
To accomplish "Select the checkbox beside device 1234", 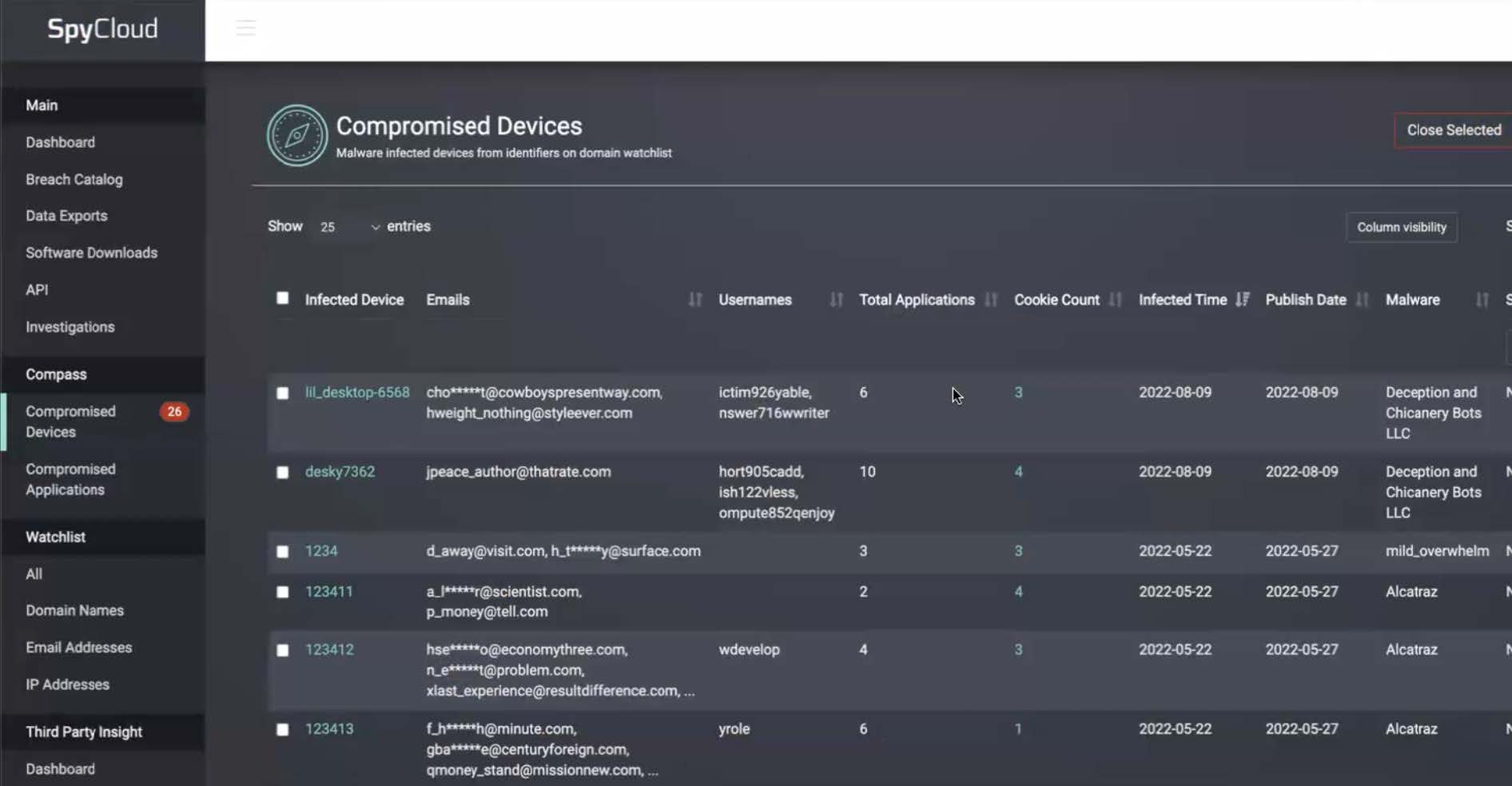I will click(x=282, y=552).
